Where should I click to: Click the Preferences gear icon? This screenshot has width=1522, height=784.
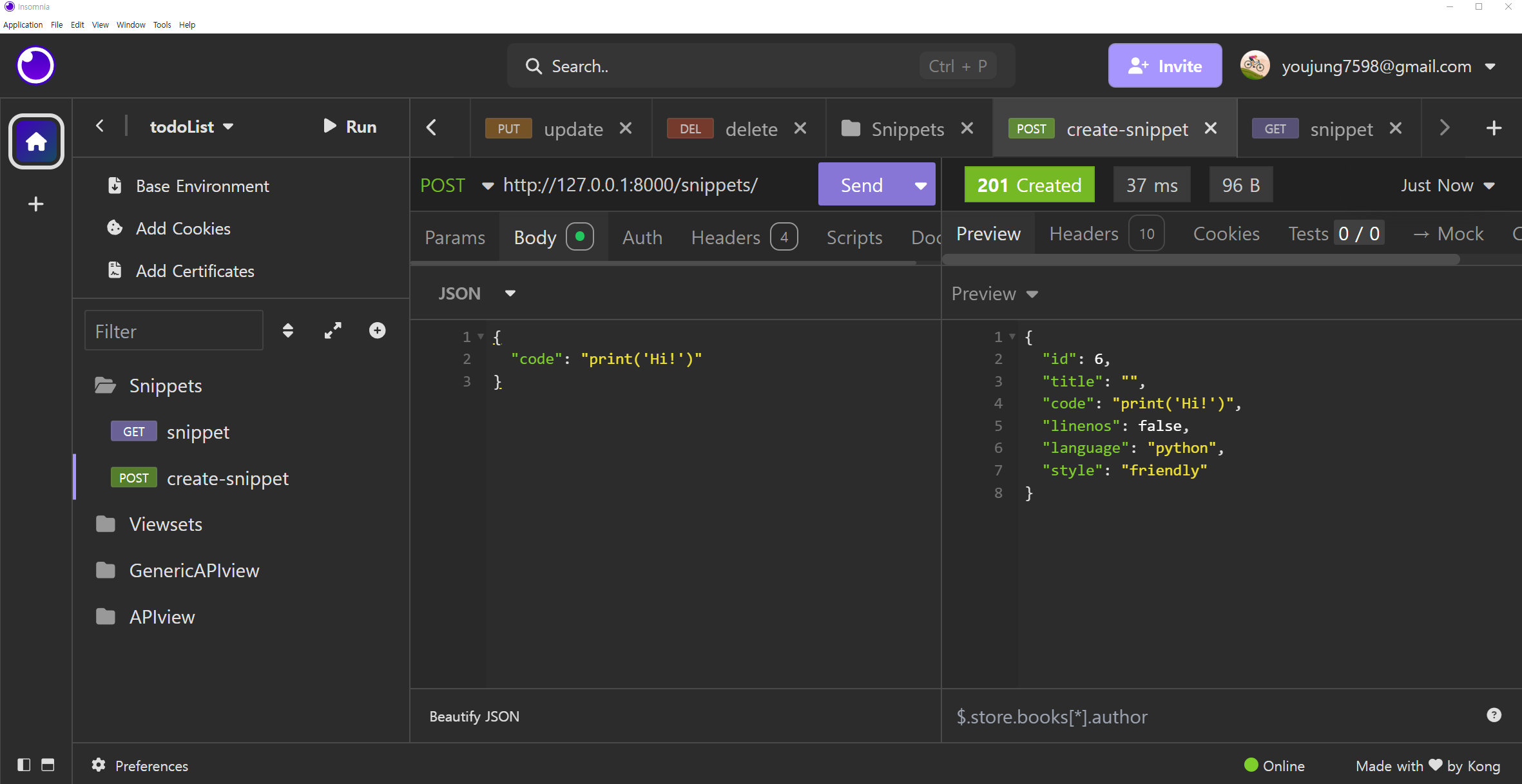tap(99, 765)
